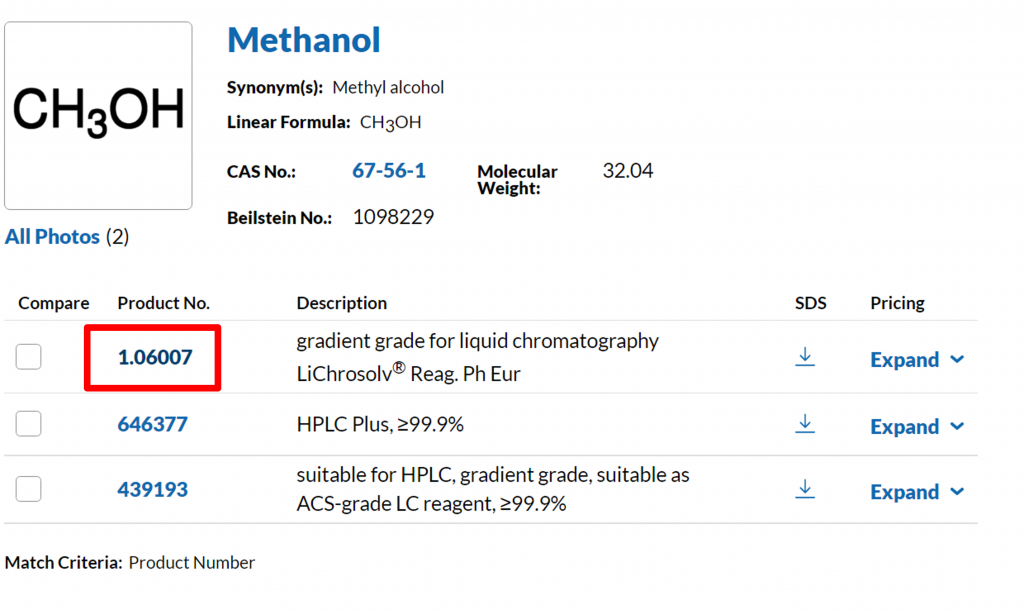Click the Pricing column header
1024x610 pixels.
[897, 303]
